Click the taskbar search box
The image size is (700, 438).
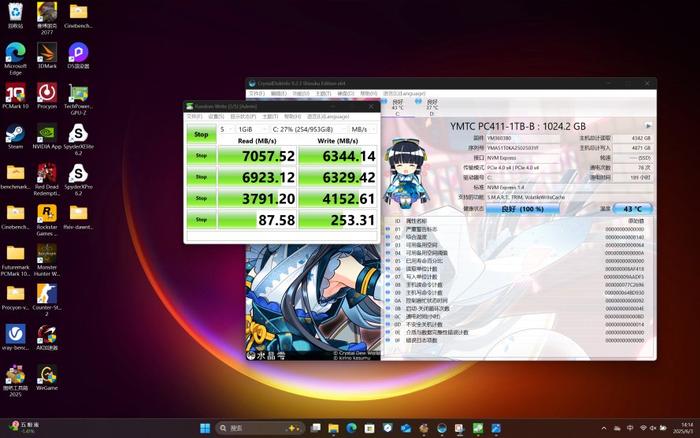[260, 428]
